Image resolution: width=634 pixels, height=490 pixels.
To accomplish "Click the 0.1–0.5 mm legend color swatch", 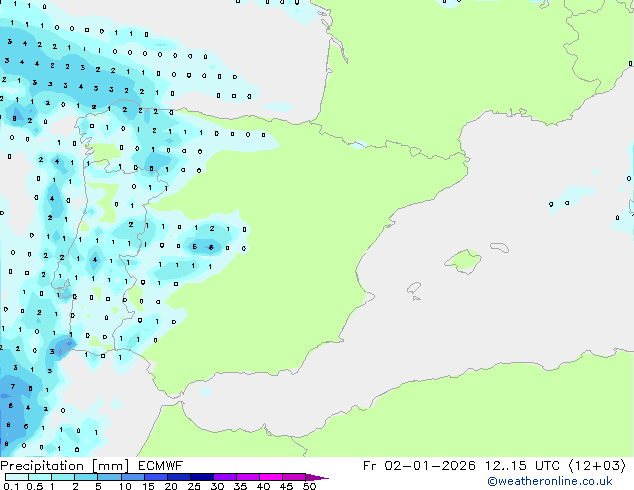I will 17,477.
